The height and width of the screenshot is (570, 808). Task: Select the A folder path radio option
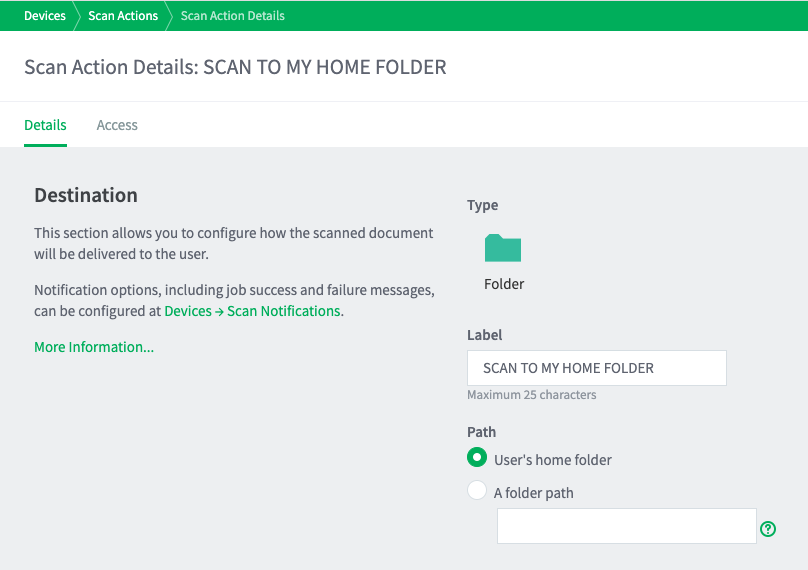coord(477,490)
